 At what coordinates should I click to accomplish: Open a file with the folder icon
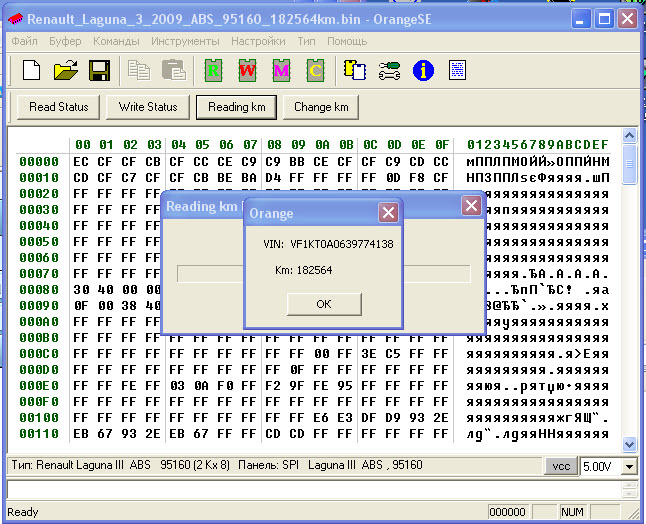pyautogui.click(x=66, y=70)
